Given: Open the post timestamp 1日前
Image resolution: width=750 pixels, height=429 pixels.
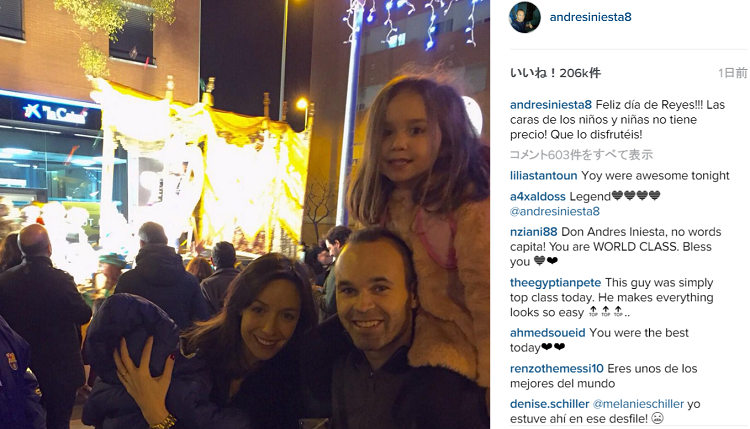Looking at the screenshot, I should 732,73.
